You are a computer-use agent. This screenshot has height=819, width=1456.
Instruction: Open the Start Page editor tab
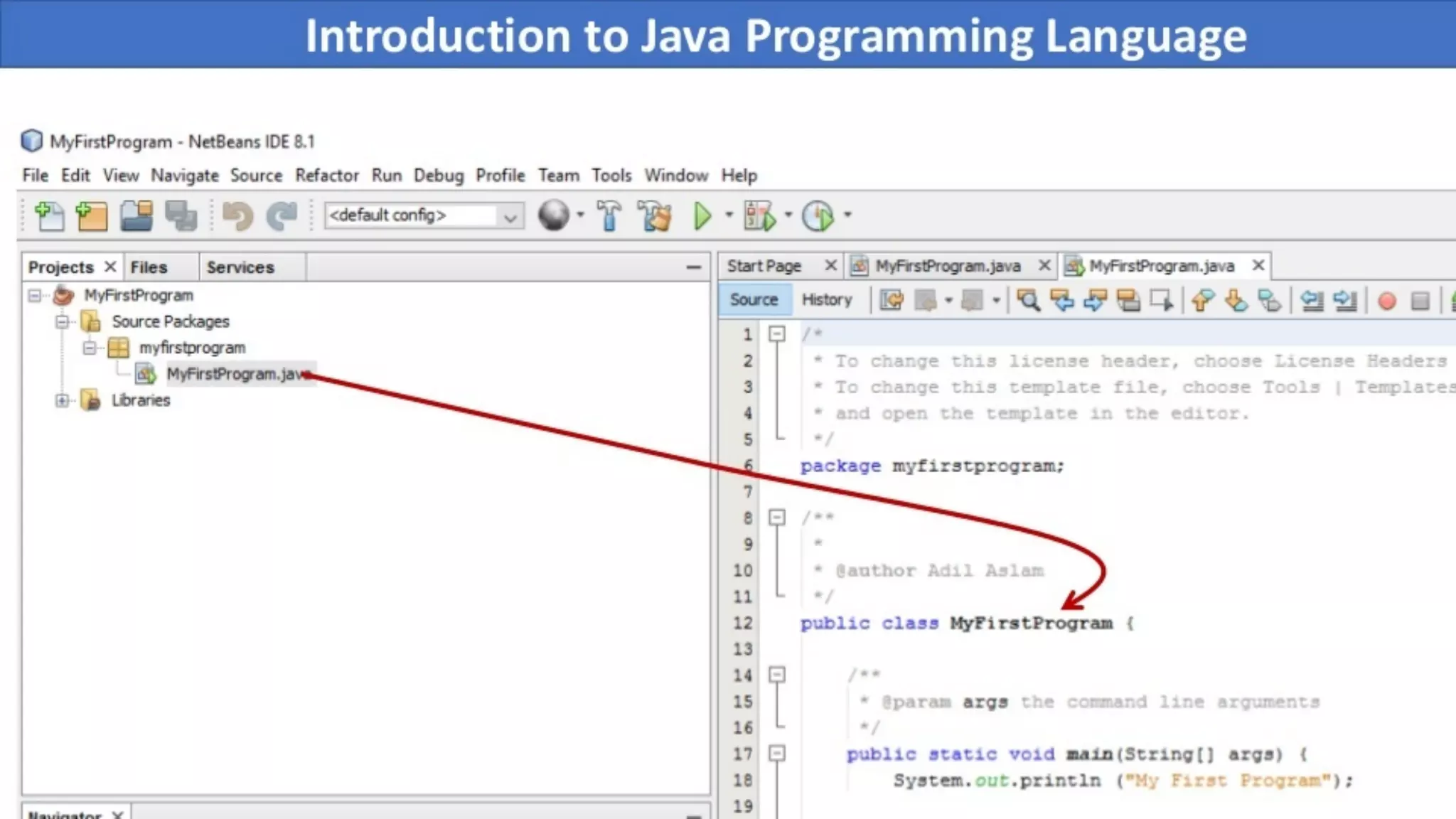pyautogui.click(x=764, y=266)
